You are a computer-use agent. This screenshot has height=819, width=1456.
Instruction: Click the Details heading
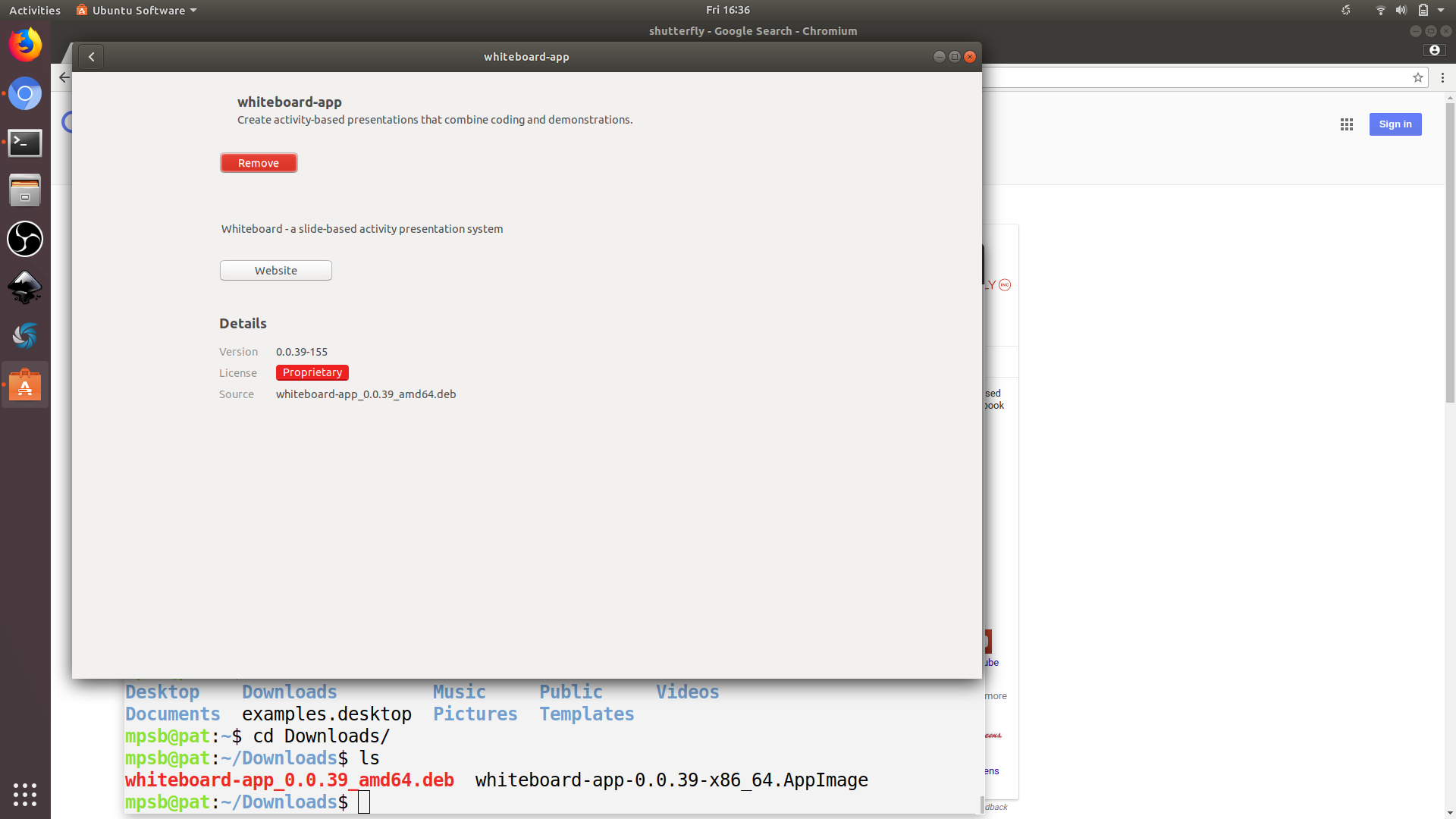point(243,324)
